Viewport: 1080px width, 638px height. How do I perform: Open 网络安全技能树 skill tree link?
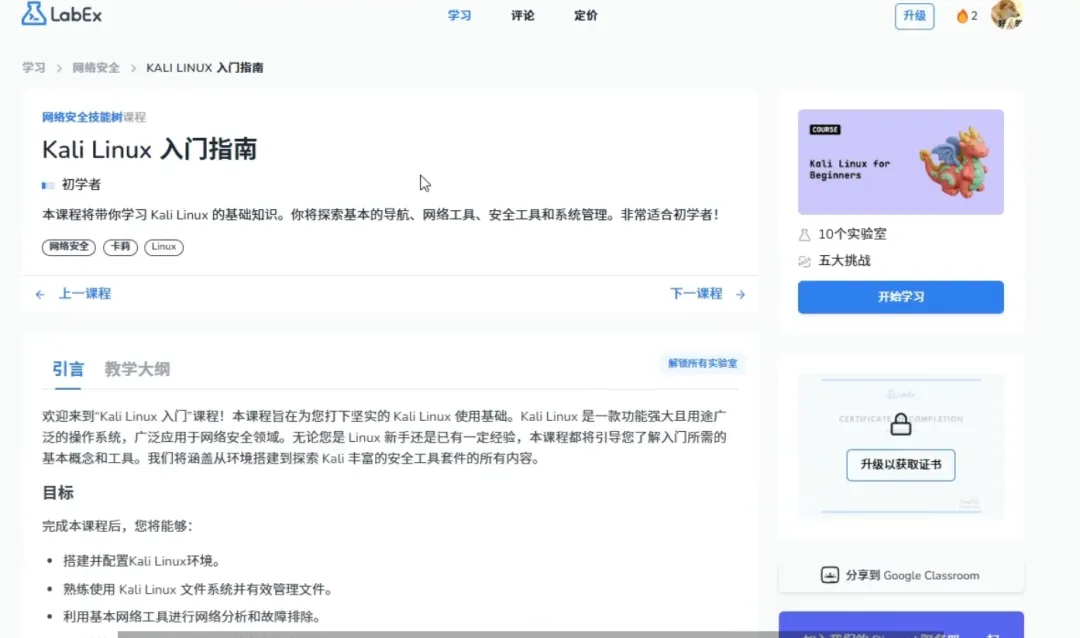[82, 117]
